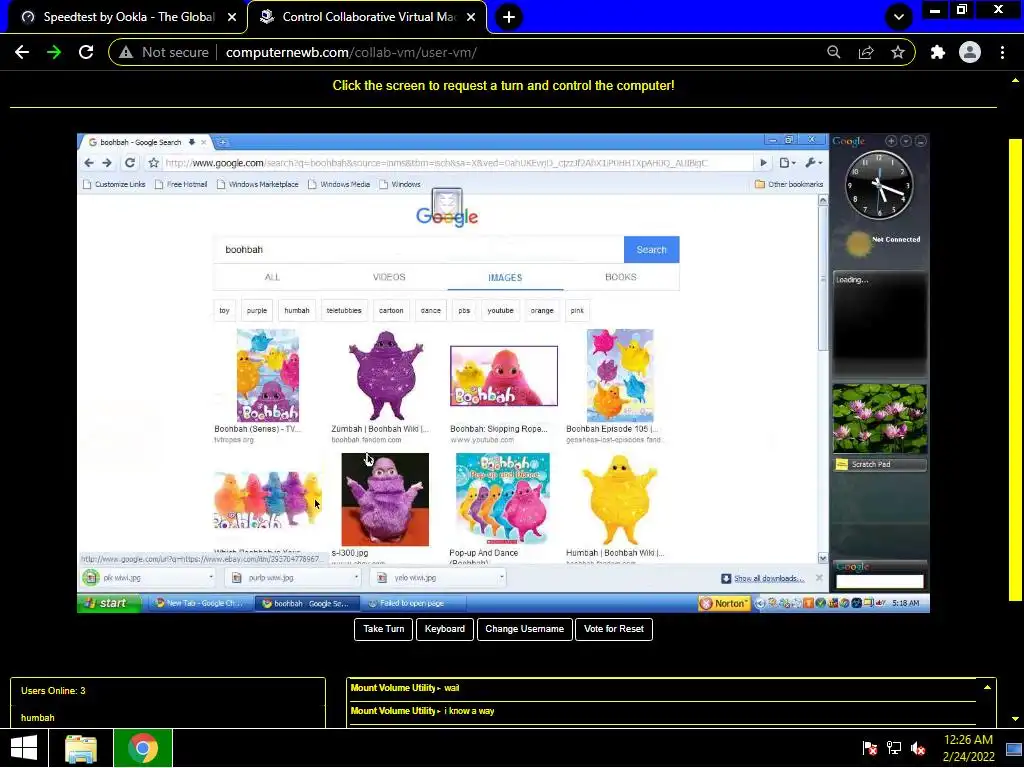
Task: Go forward with the green arrow
Action: click(54, 52)
